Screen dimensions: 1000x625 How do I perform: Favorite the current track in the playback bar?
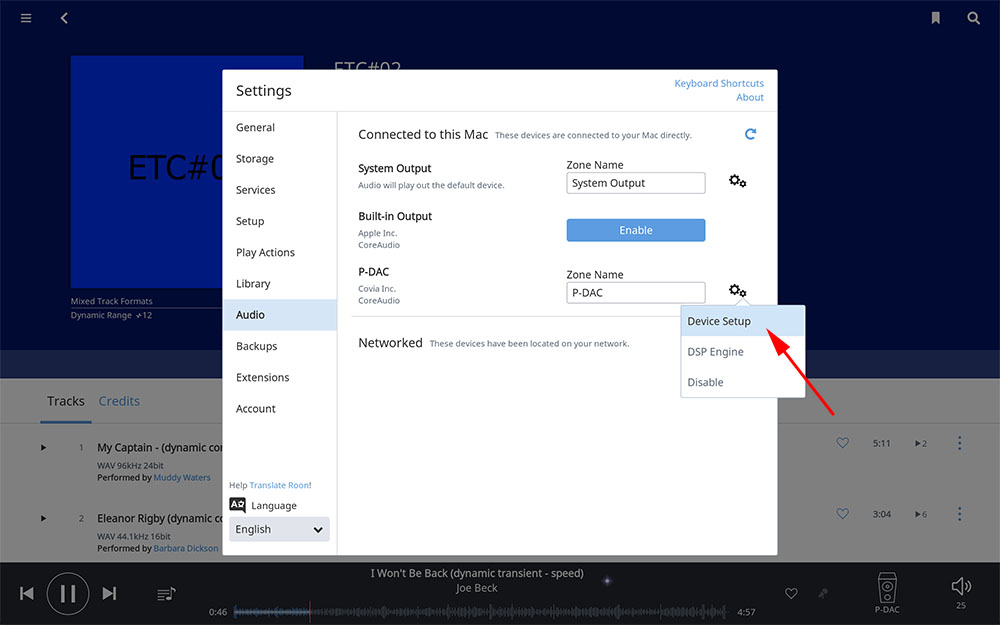[791, 594]
